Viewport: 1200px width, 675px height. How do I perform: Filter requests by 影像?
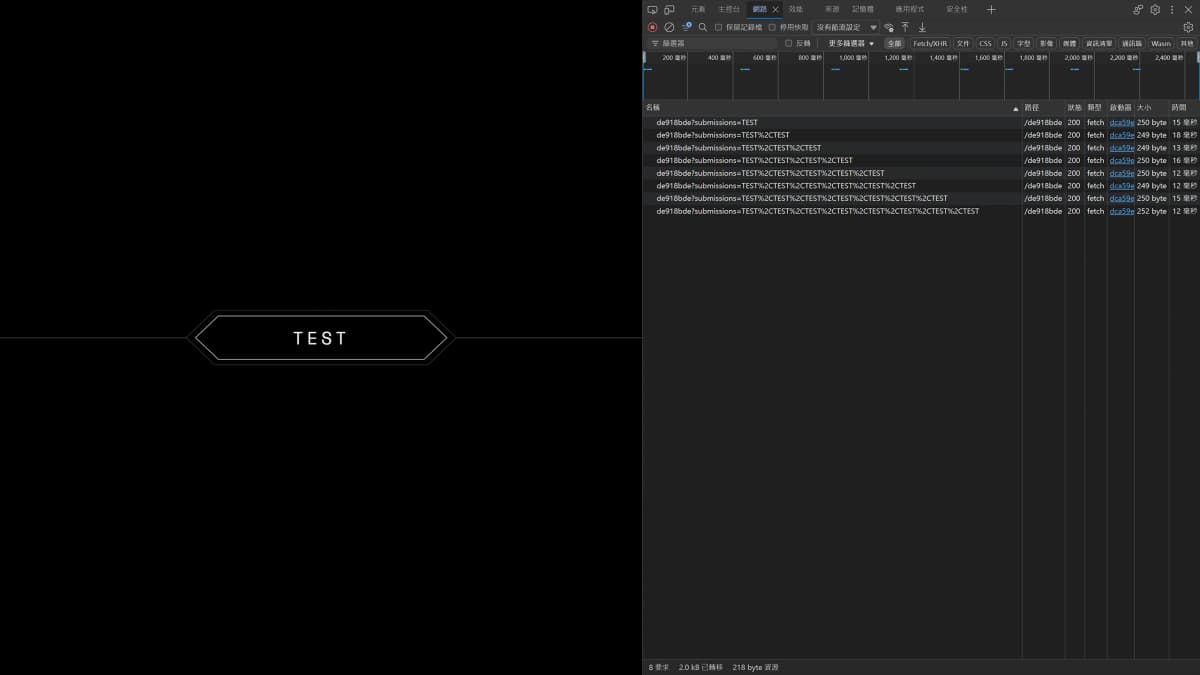(x=1046, y=43)
